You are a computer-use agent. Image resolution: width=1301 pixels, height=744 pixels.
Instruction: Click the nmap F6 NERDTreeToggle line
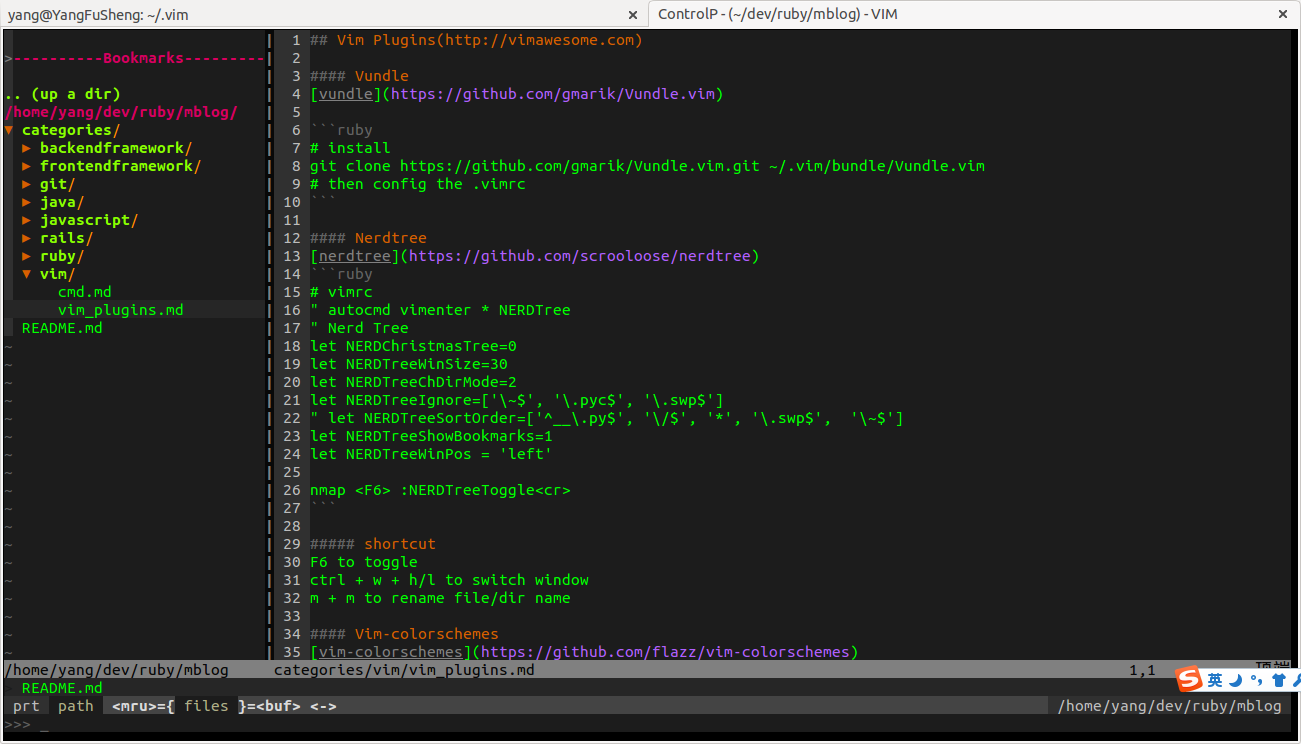pos(440,490)
